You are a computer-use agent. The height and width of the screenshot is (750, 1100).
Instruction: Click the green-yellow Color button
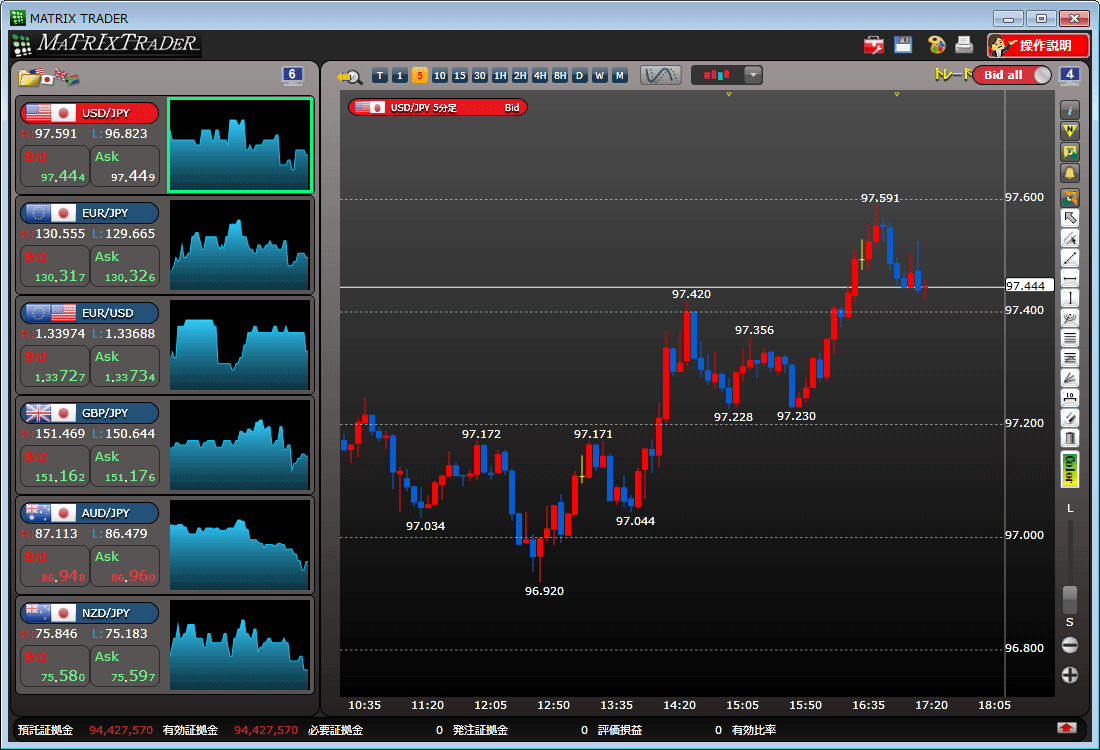[1069, 469]
